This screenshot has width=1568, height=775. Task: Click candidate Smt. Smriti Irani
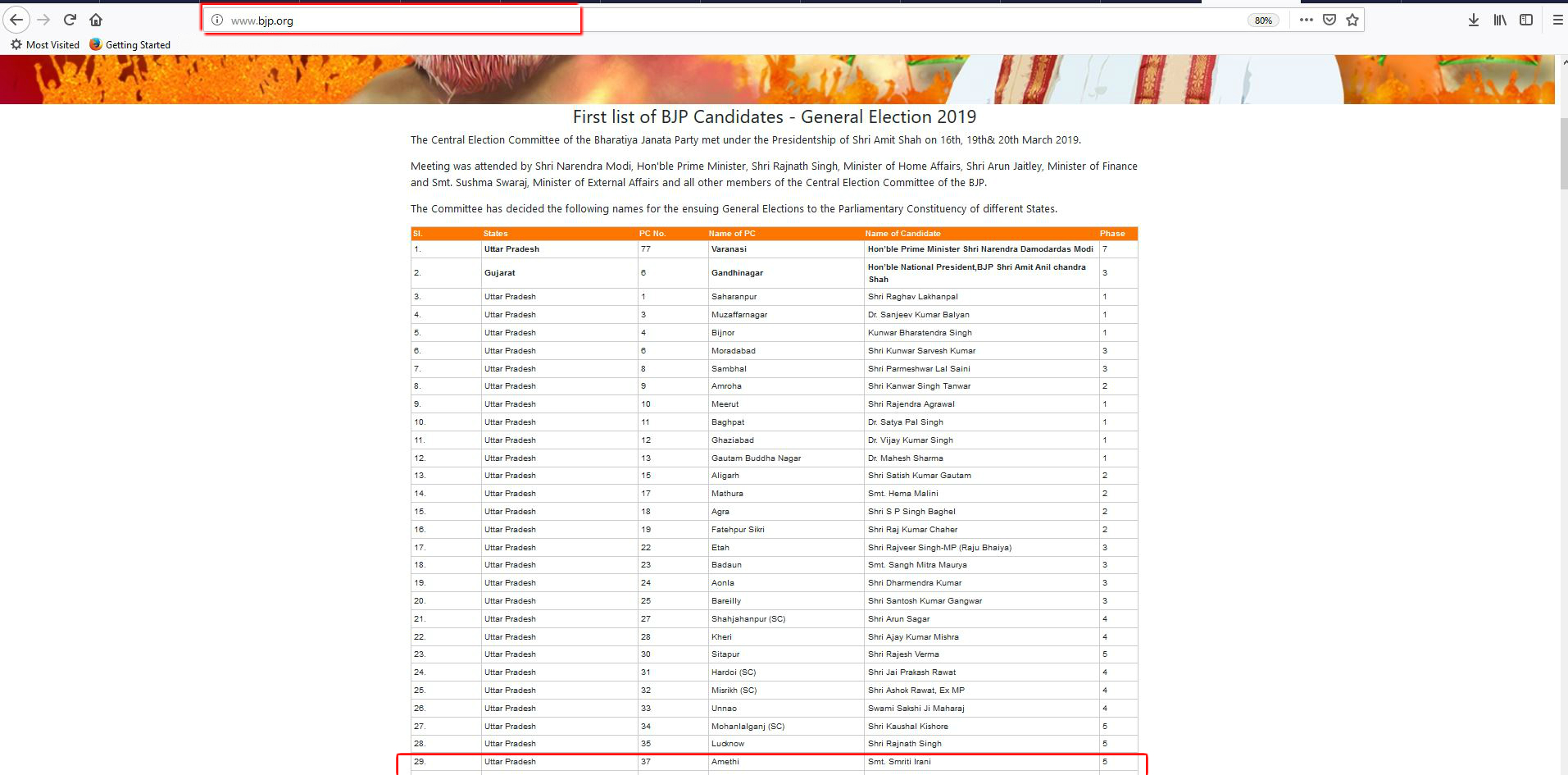pos(899,762)
